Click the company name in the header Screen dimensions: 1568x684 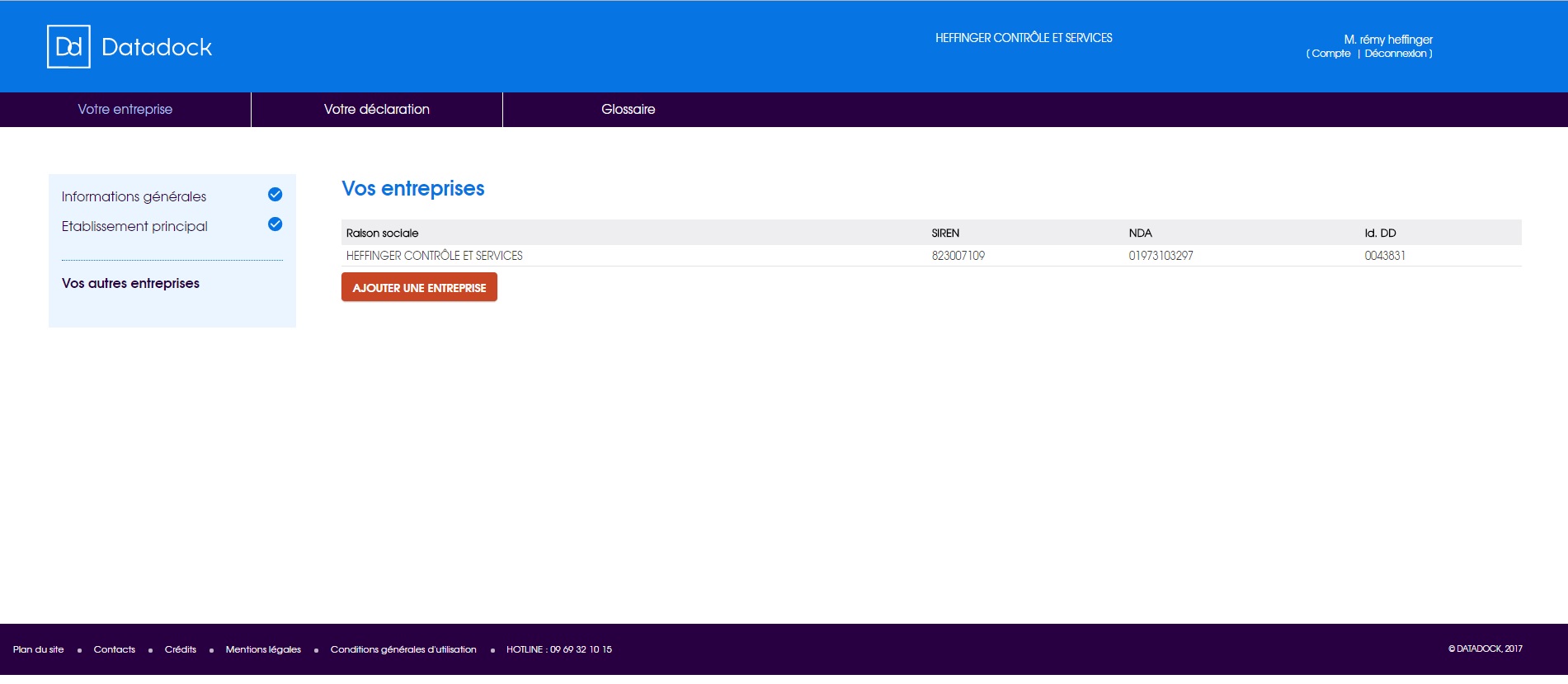click(x=1024, y=38)
